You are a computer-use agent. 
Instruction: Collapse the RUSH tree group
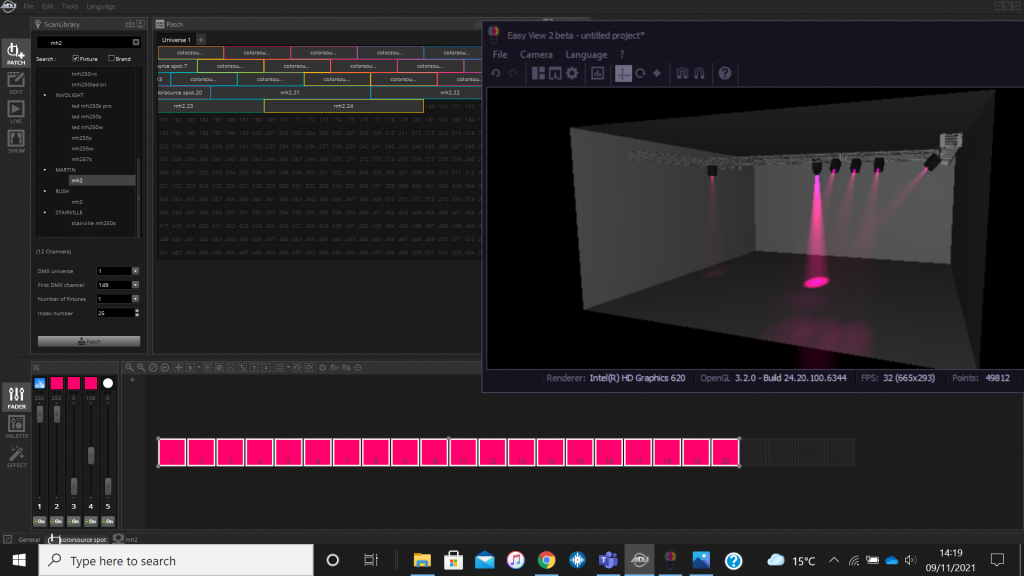(x=45, y=191)
